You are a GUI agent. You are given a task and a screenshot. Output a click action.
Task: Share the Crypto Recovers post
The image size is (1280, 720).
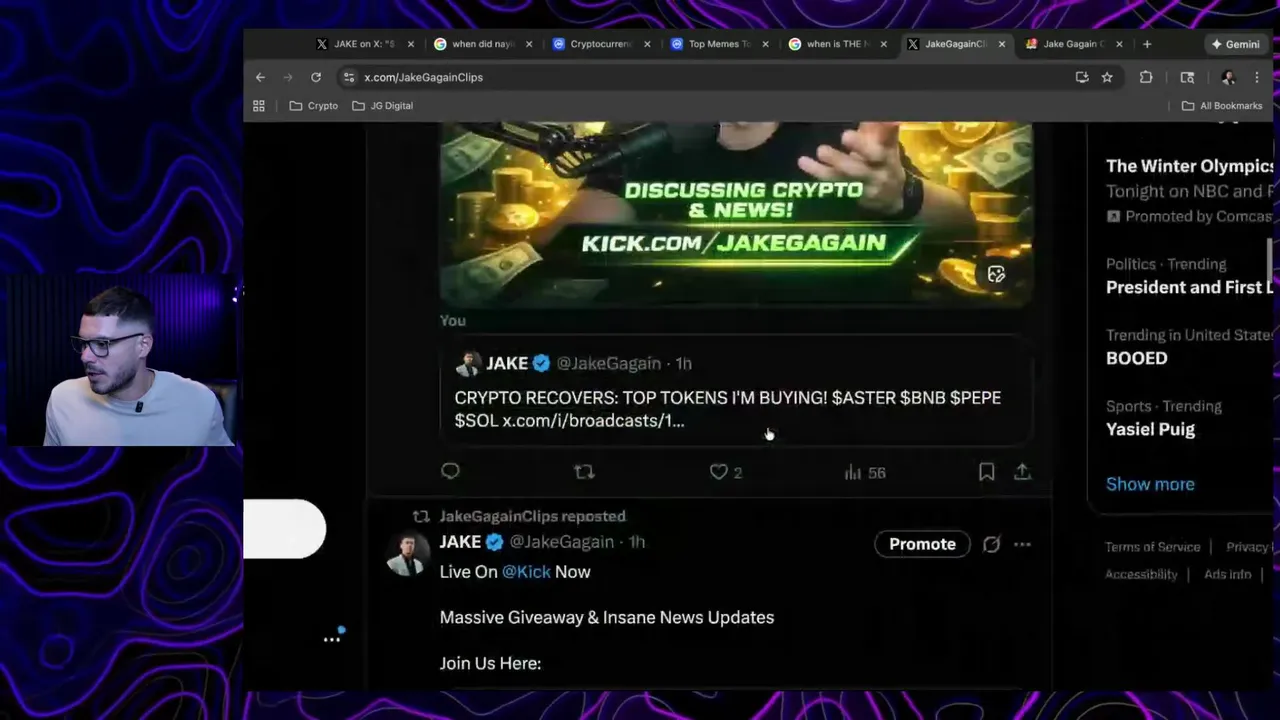point(1022,471)
